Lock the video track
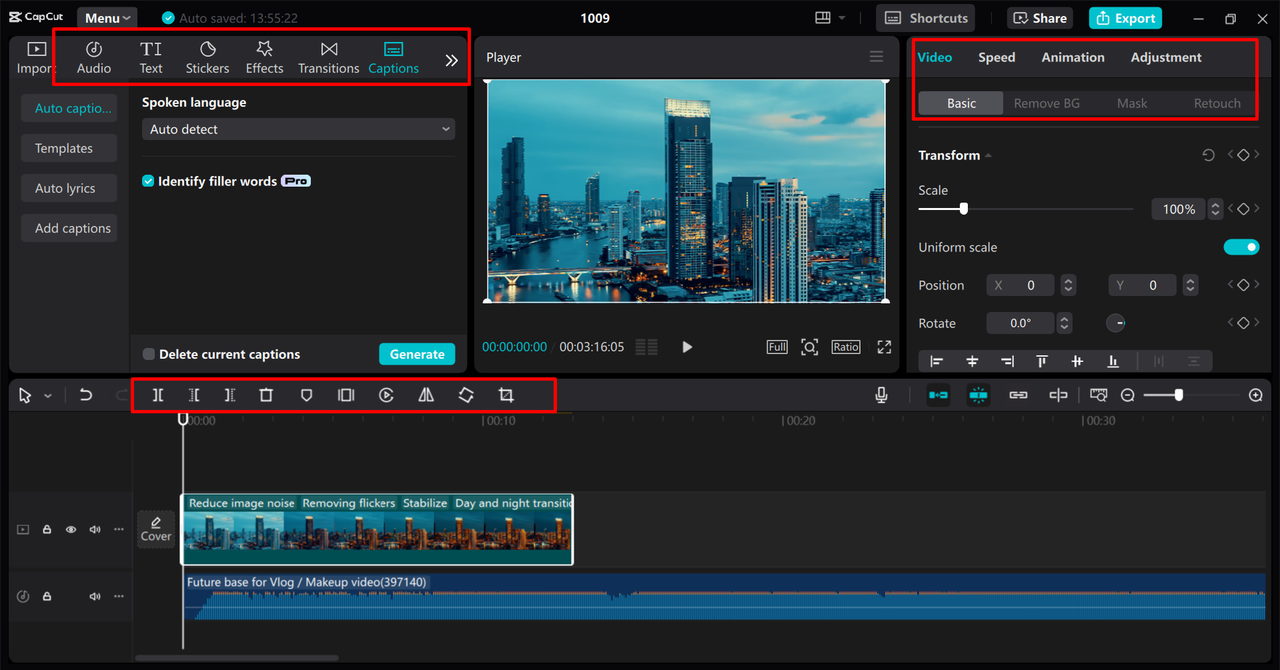This screenshot has height=670, width=1280. (x=47, y=530)
